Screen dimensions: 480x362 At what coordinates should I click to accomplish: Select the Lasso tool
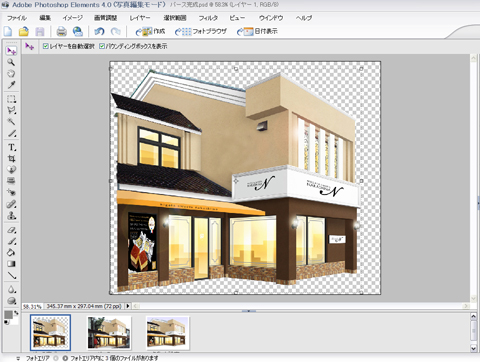coord(11,110)
